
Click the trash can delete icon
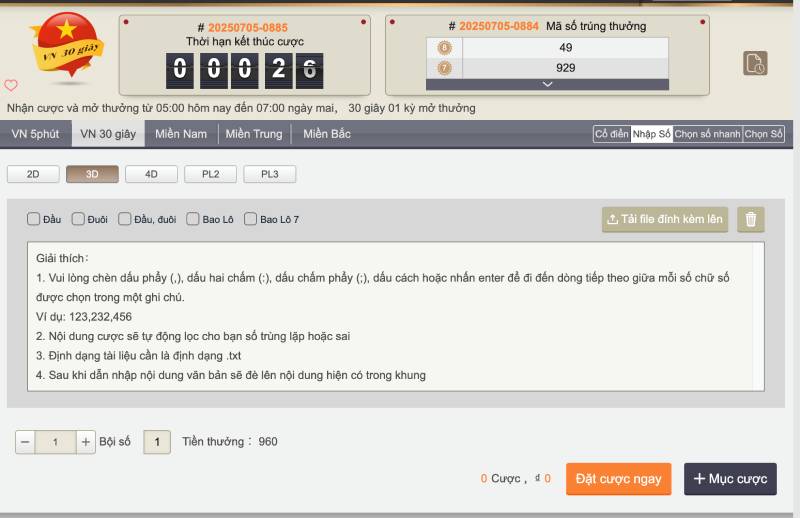tap(751, 219)
